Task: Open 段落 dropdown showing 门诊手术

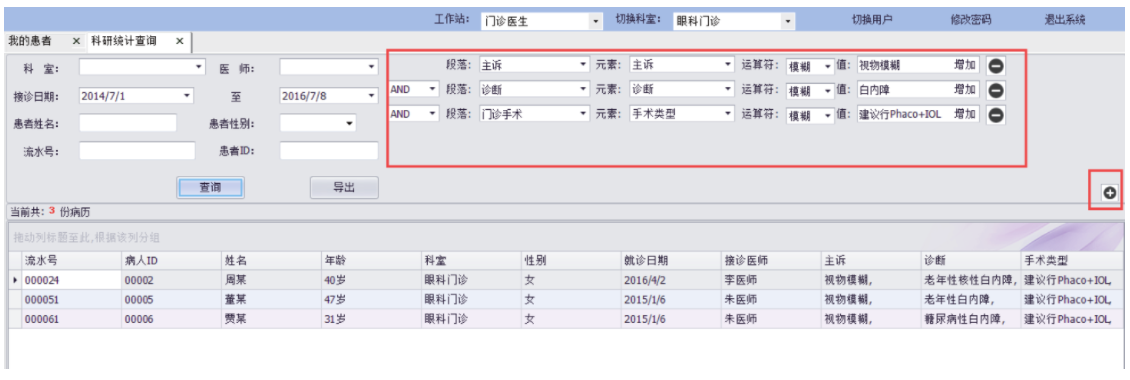Action: pyautogui.click(x=535, y=114)
